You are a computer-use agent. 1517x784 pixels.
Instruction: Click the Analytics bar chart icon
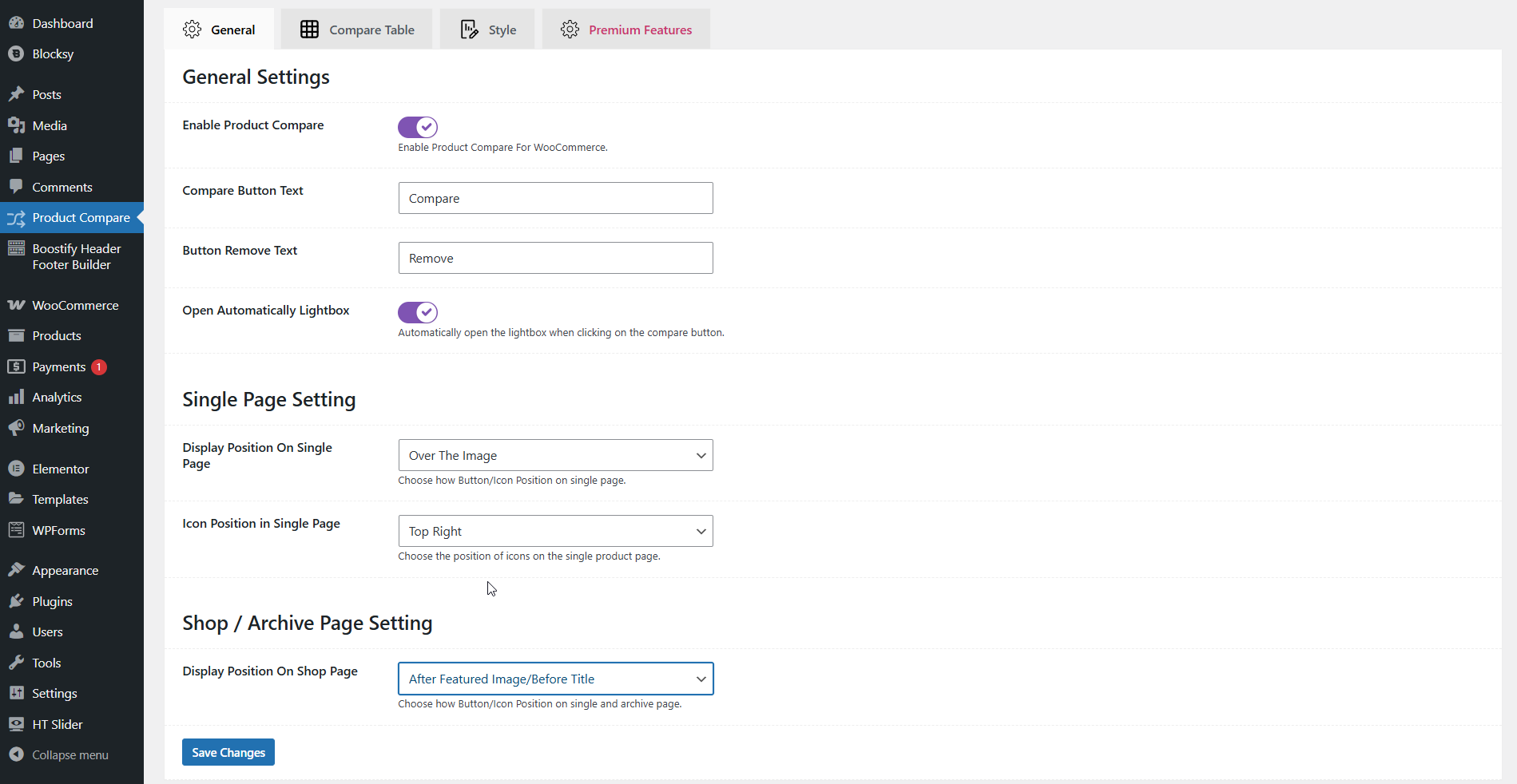(16, 397)
